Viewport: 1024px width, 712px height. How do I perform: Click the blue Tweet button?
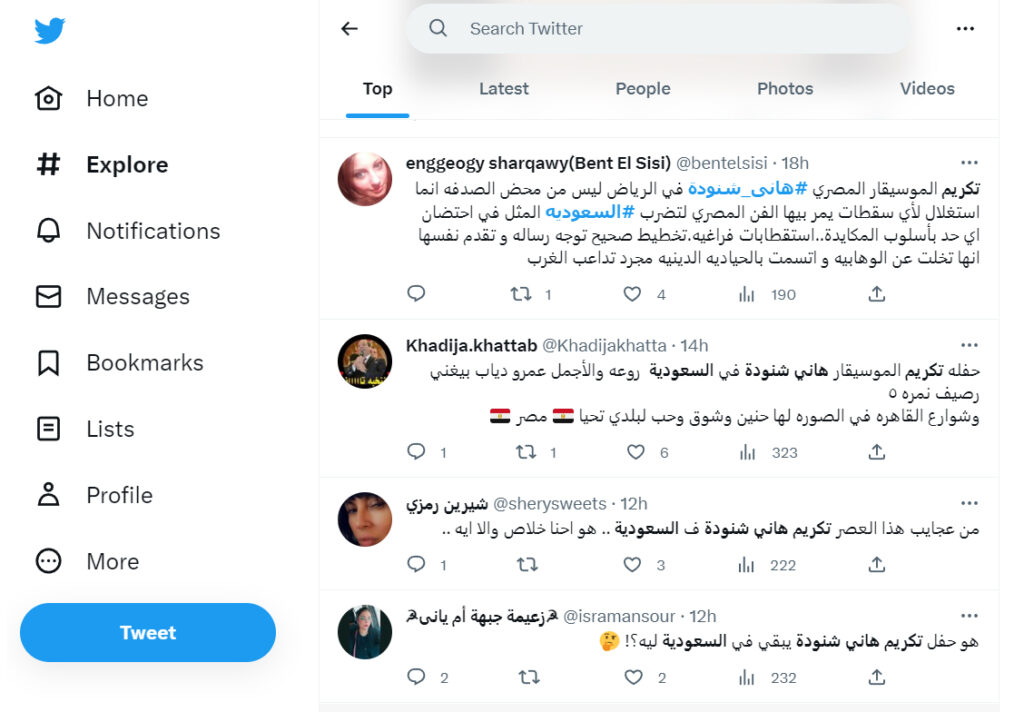pos(148,632)
